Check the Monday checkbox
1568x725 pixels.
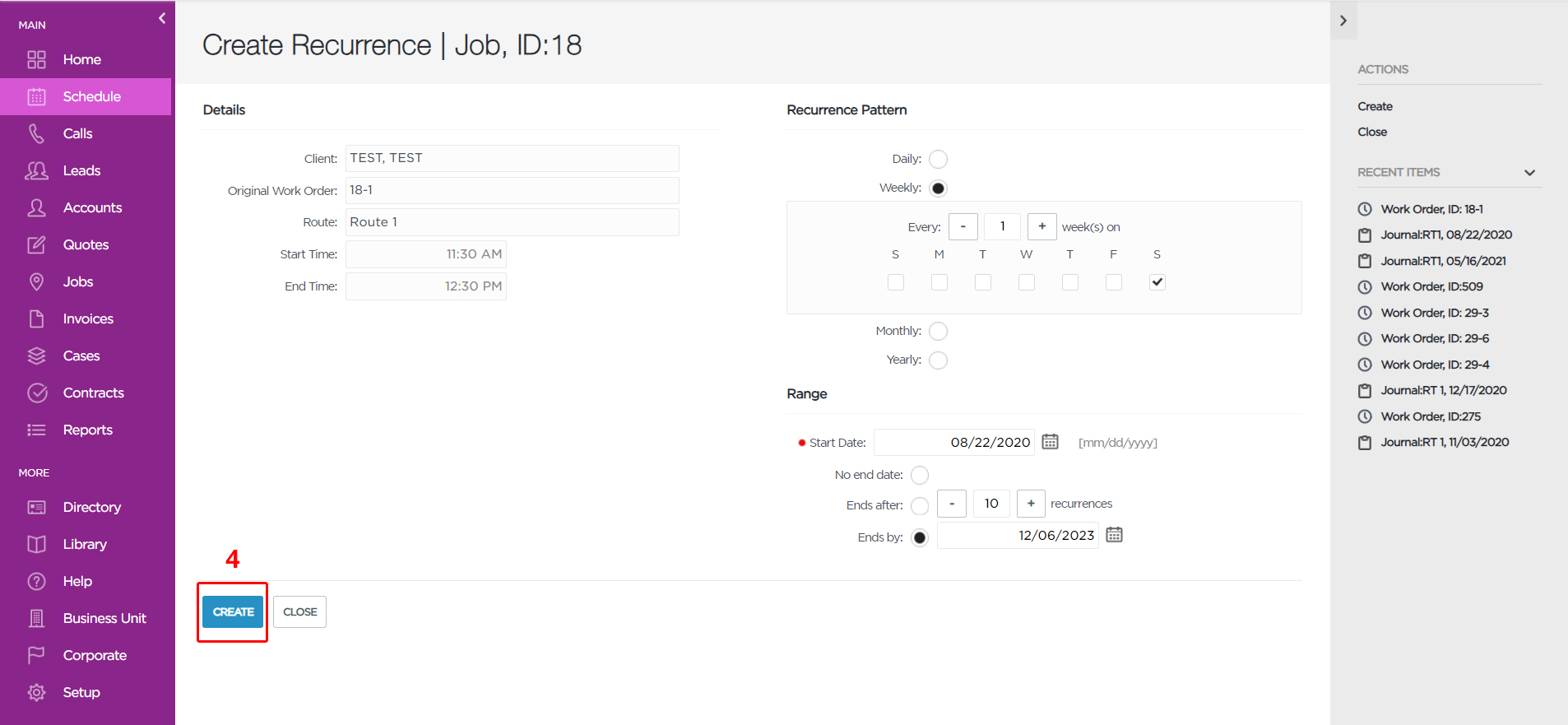(x=939, y=282)
